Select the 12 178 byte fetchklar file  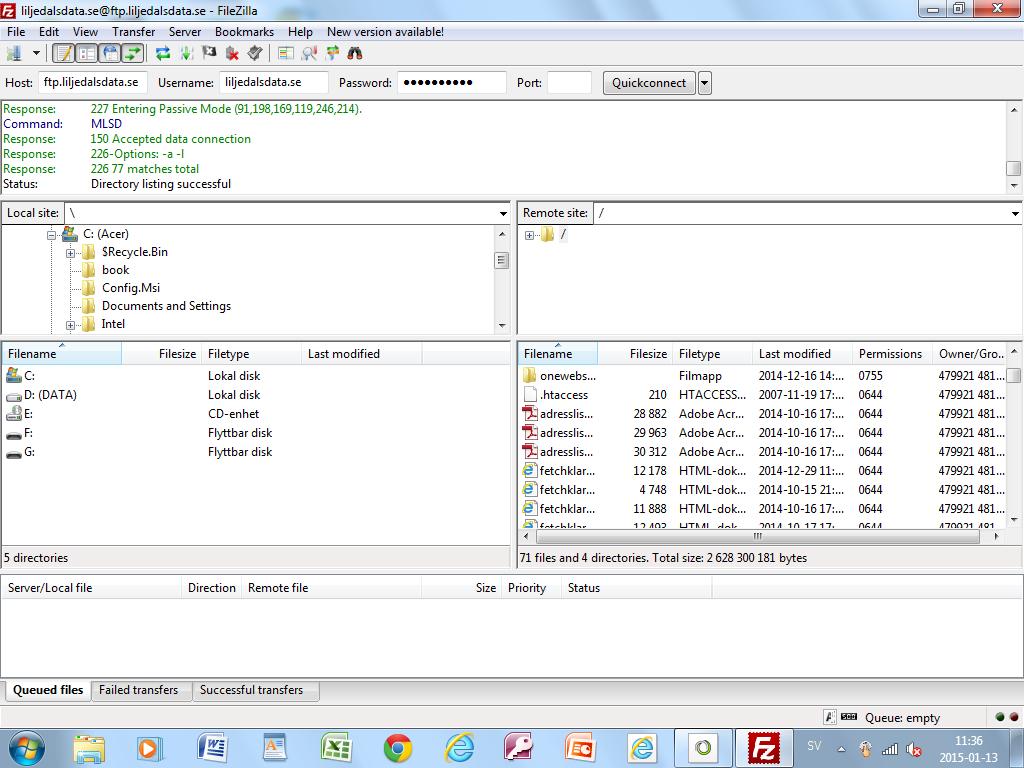[567, 470]
